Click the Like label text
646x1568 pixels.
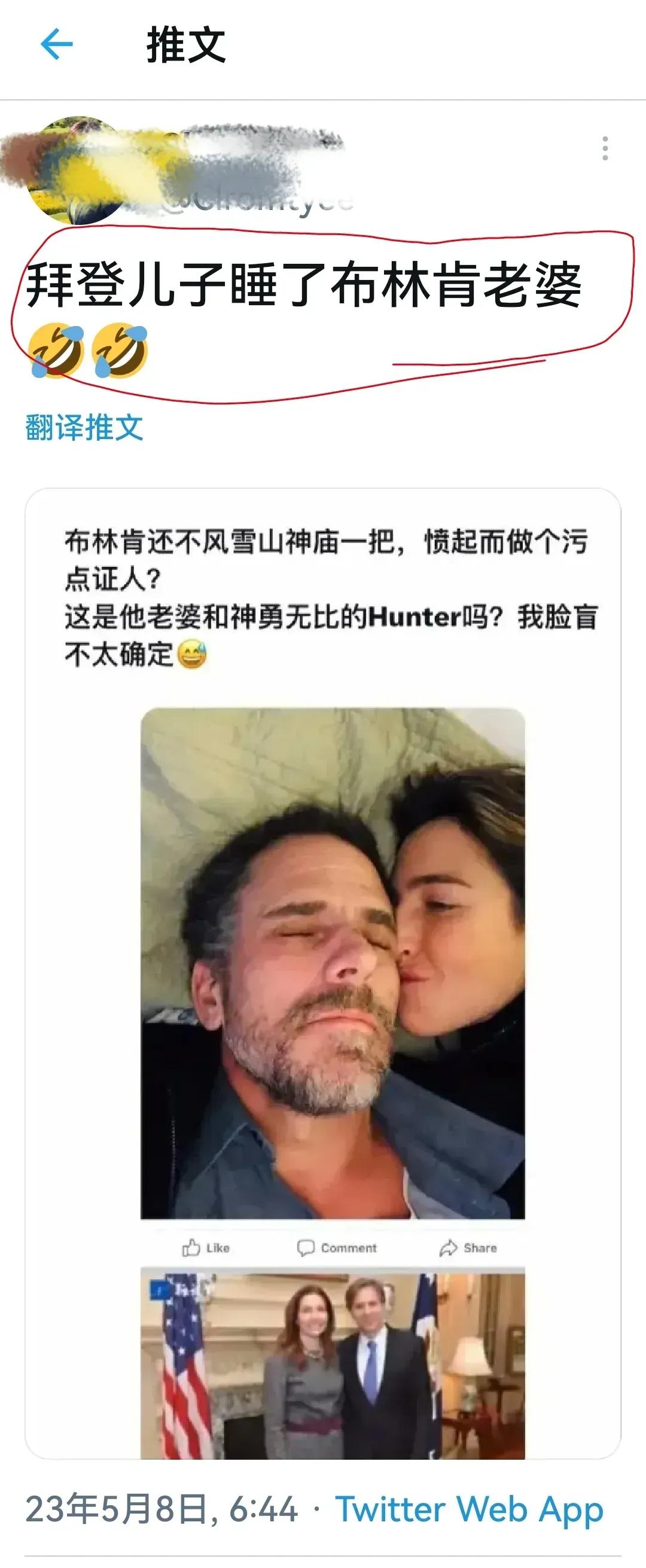point(217,1248)
